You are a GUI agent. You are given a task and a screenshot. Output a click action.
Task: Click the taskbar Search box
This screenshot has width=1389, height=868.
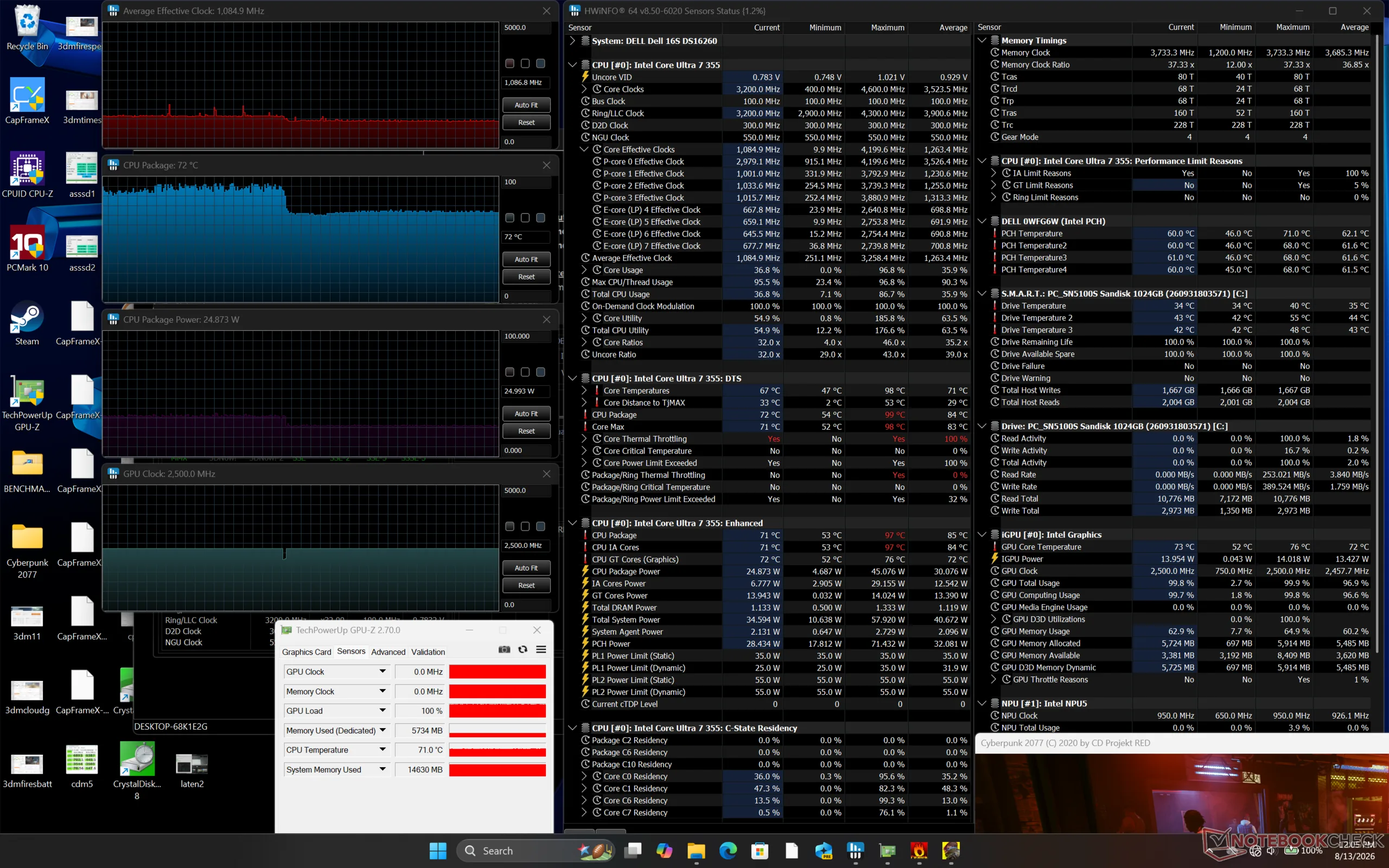click(x=536, y=850)
